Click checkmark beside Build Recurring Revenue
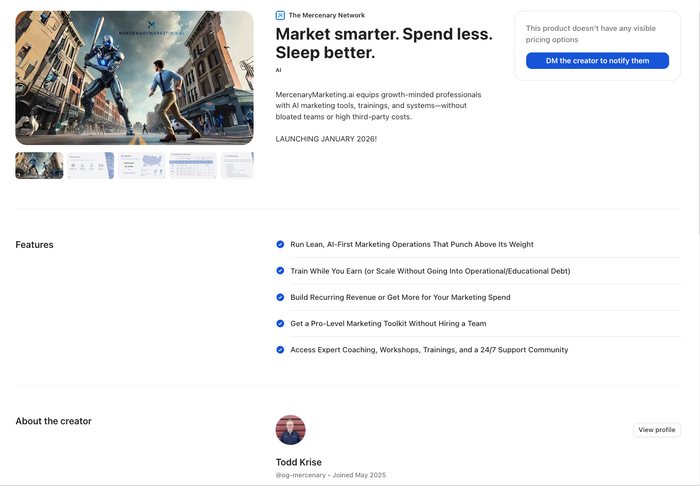The image size is (700, 486). coord(280,297)
